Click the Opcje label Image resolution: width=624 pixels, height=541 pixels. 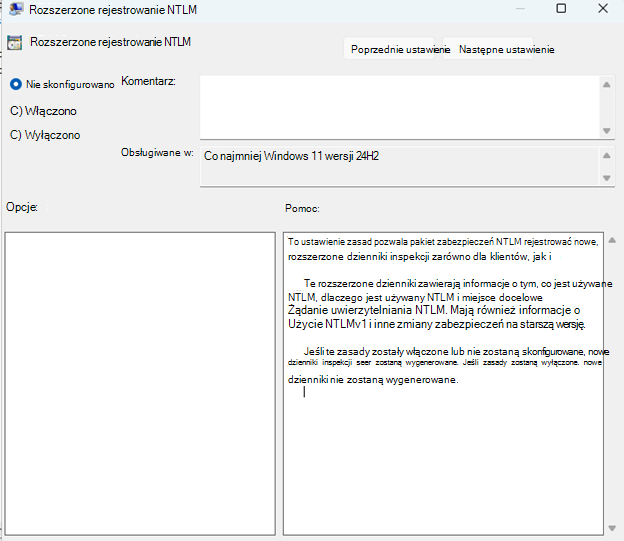click(x=22, y=207)
